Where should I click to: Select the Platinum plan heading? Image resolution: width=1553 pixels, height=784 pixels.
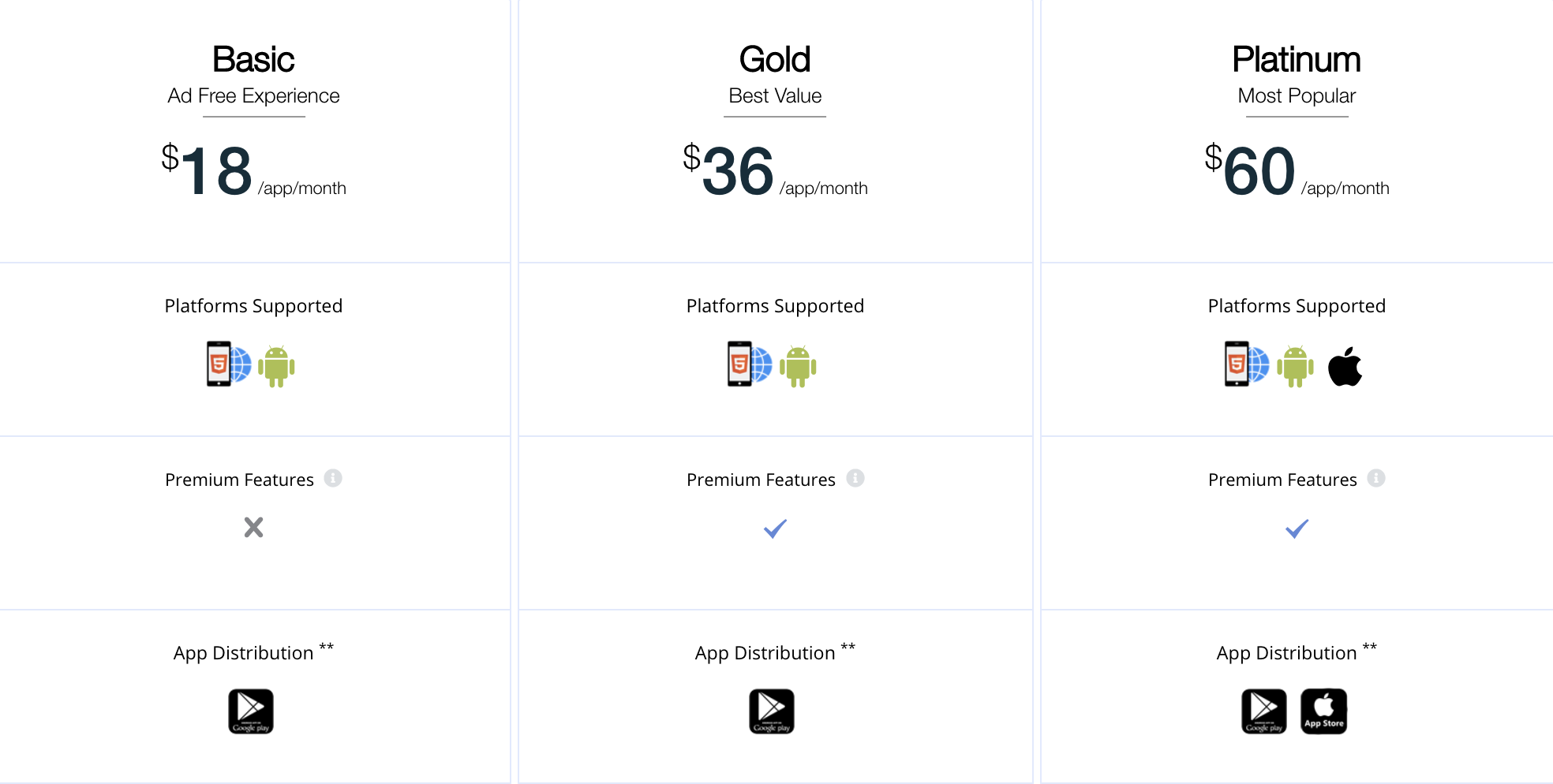1297,59
